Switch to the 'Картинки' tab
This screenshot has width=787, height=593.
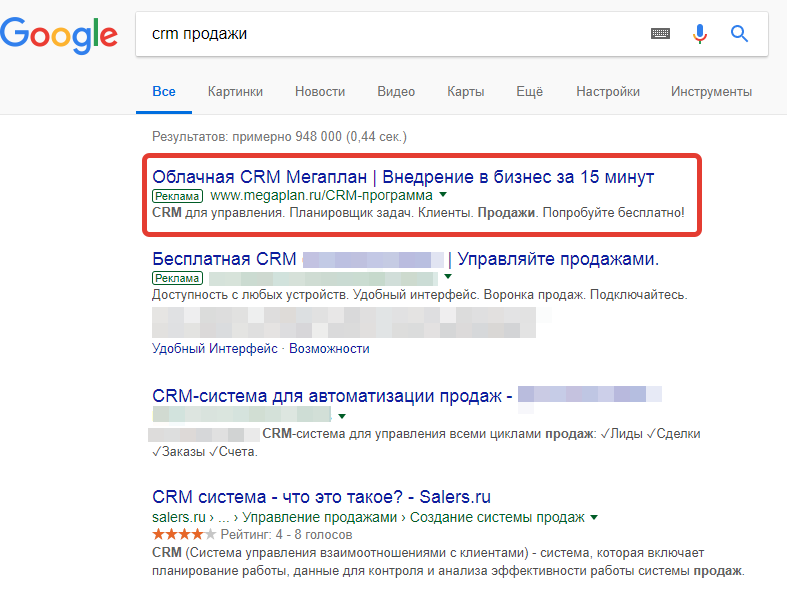(235, 92)
